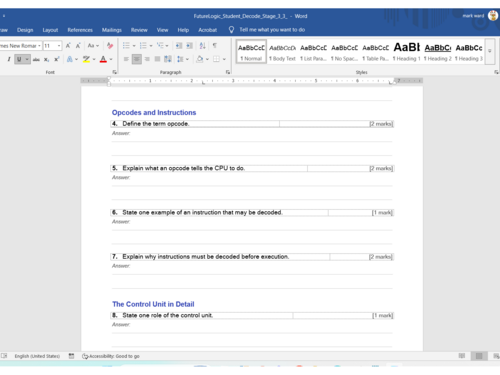Viewport: 500px width, 375px height.
Task: Open the References tab
Action: 80,30
